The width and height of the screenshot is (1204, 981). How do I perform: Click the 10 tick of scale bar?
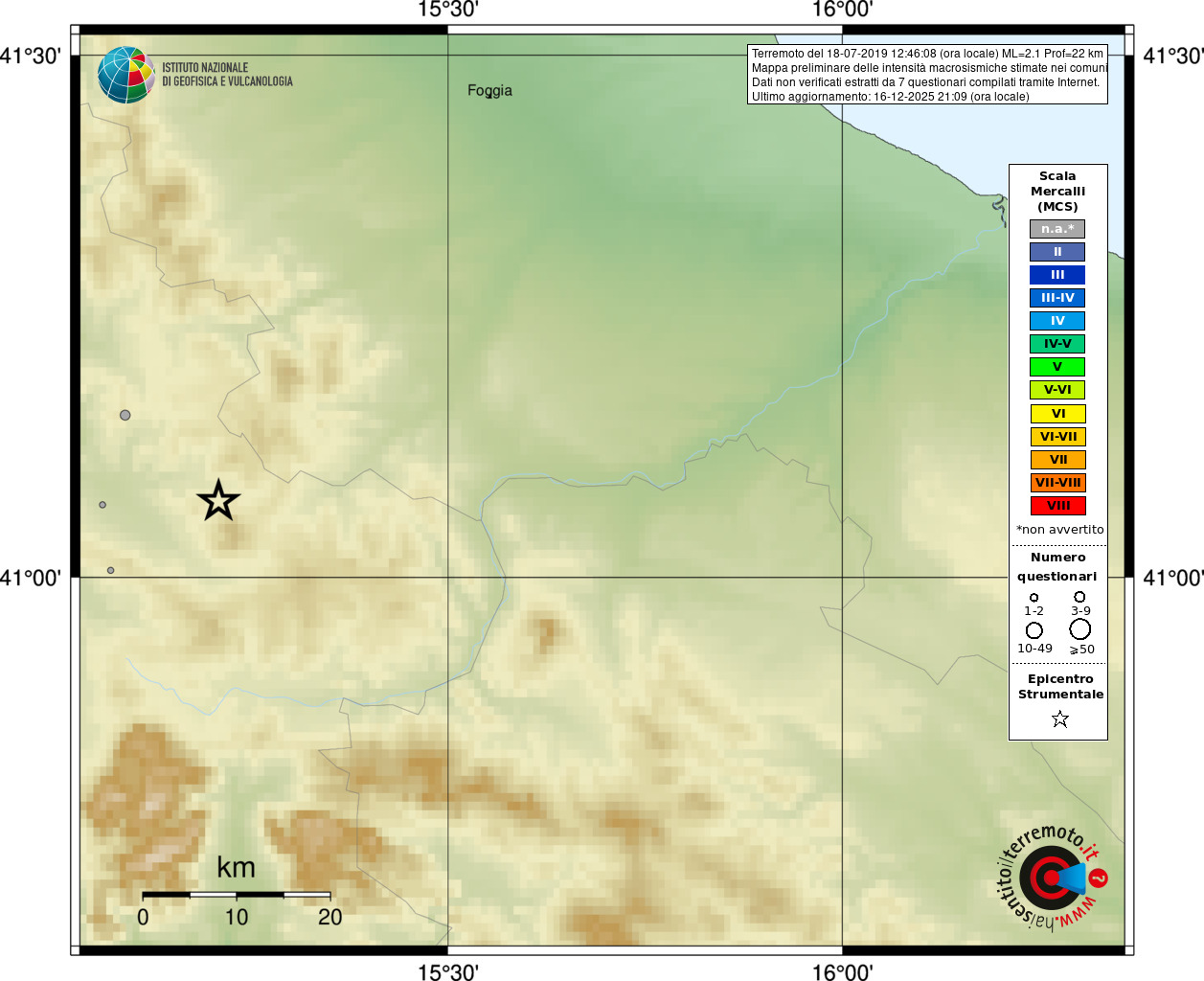(x=237, y=918)
